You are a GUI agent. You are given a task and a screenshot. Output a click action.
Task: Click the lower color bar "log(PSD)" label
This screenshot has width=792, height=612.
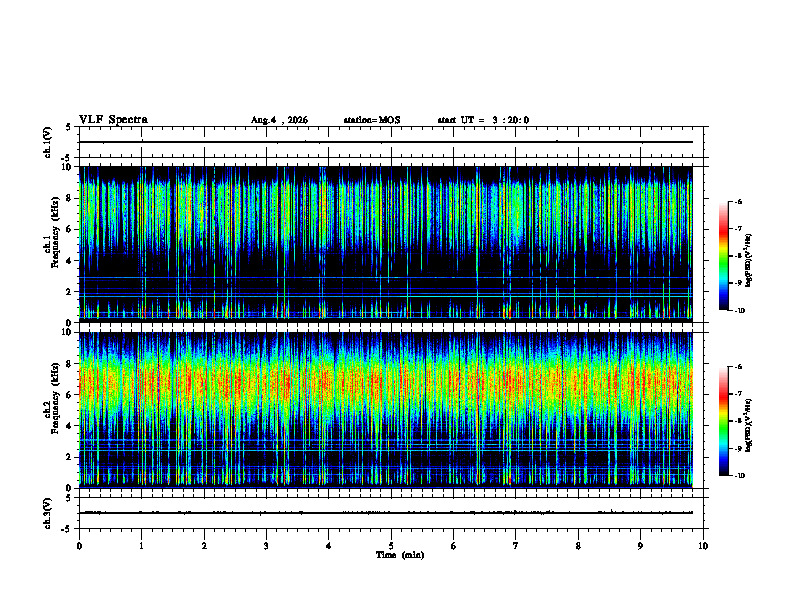click(x=749, y=425)
